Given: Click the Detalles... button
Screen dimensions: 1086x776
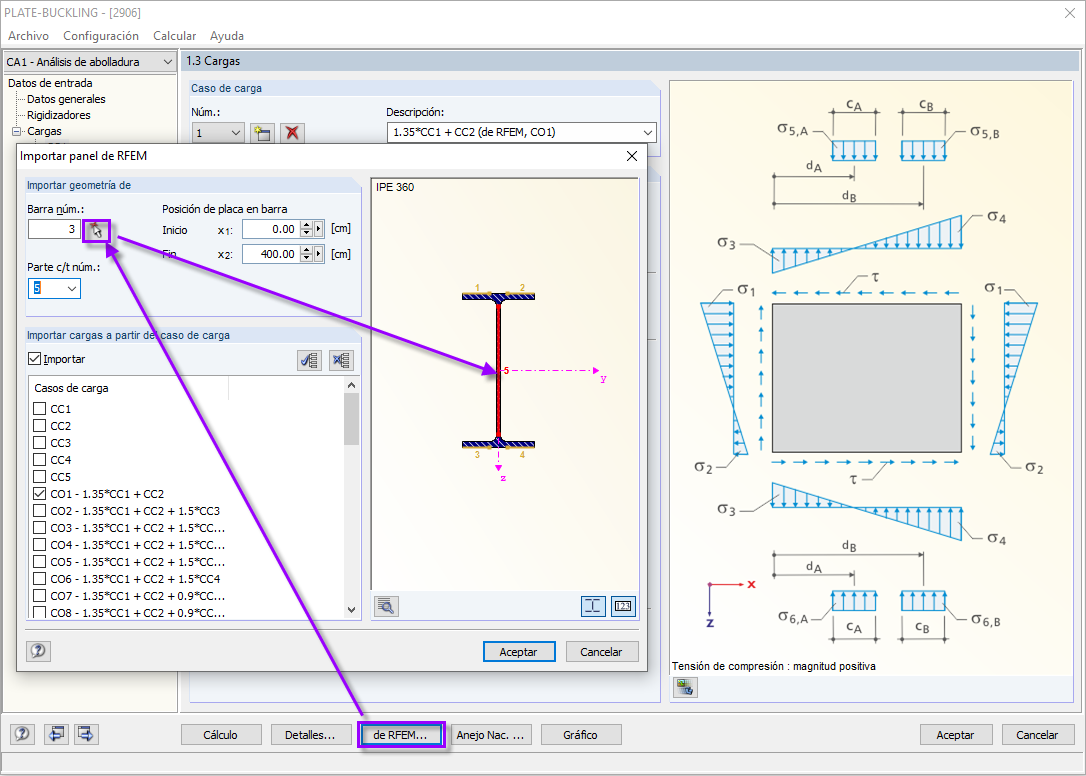Looking at the screenshot, I should tap(310, 734).
